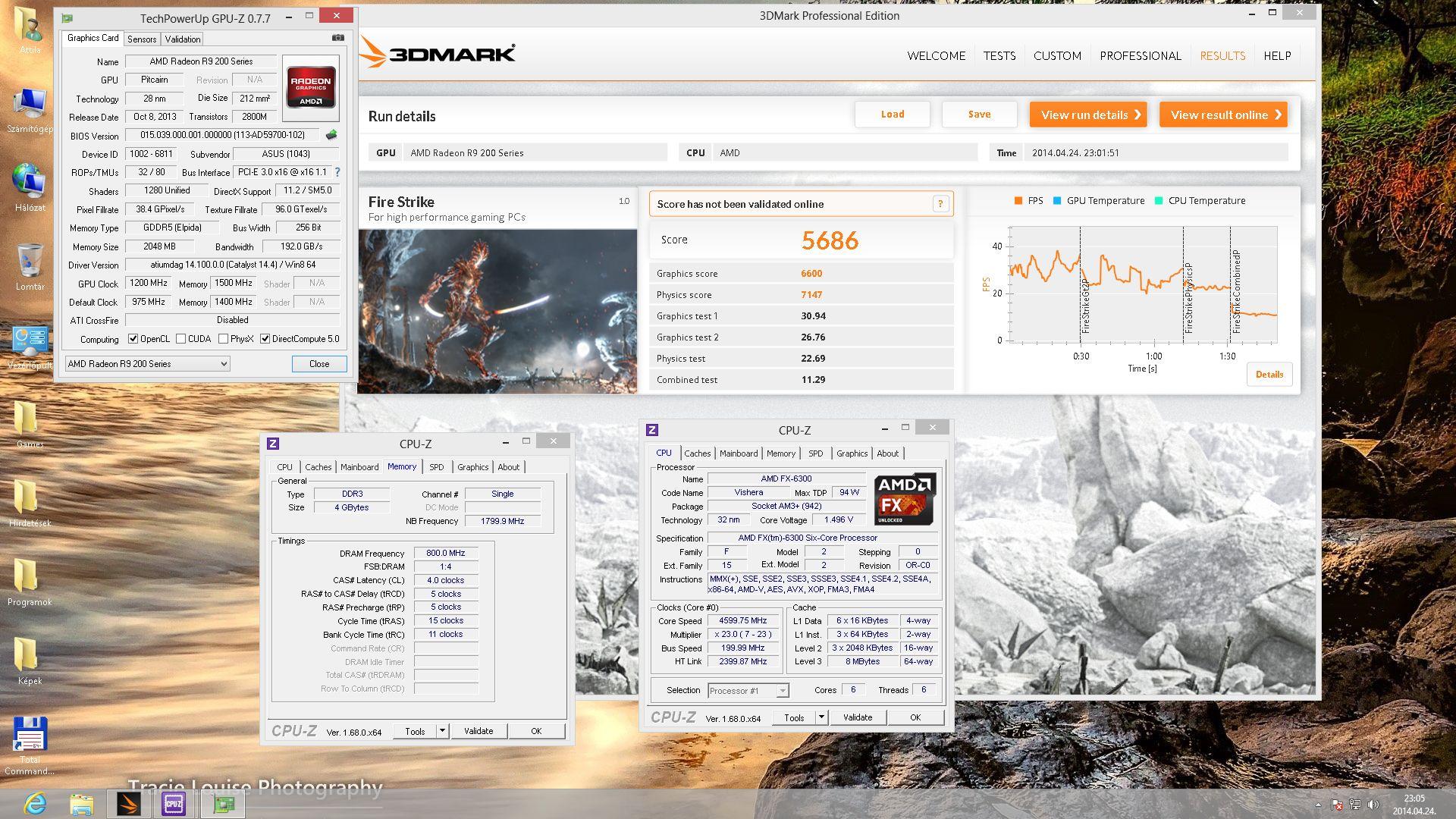Switch to the Validation tab in GPU-Z
This screenshot has height=819, width=1456.
pos(183,39)
